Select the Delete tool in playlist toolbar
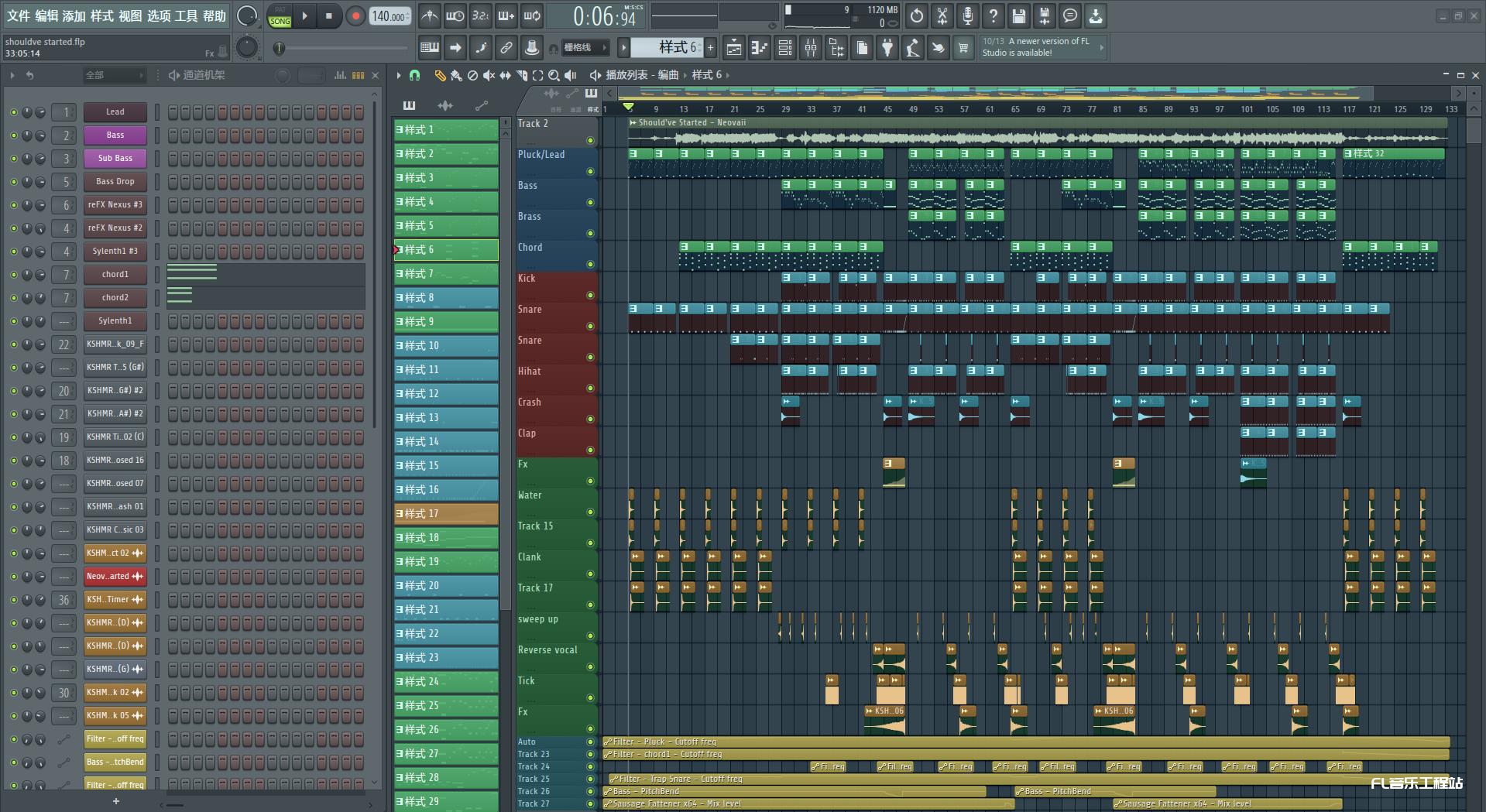Viewport: 1486px width, 812px height. (x=472, y=75)
